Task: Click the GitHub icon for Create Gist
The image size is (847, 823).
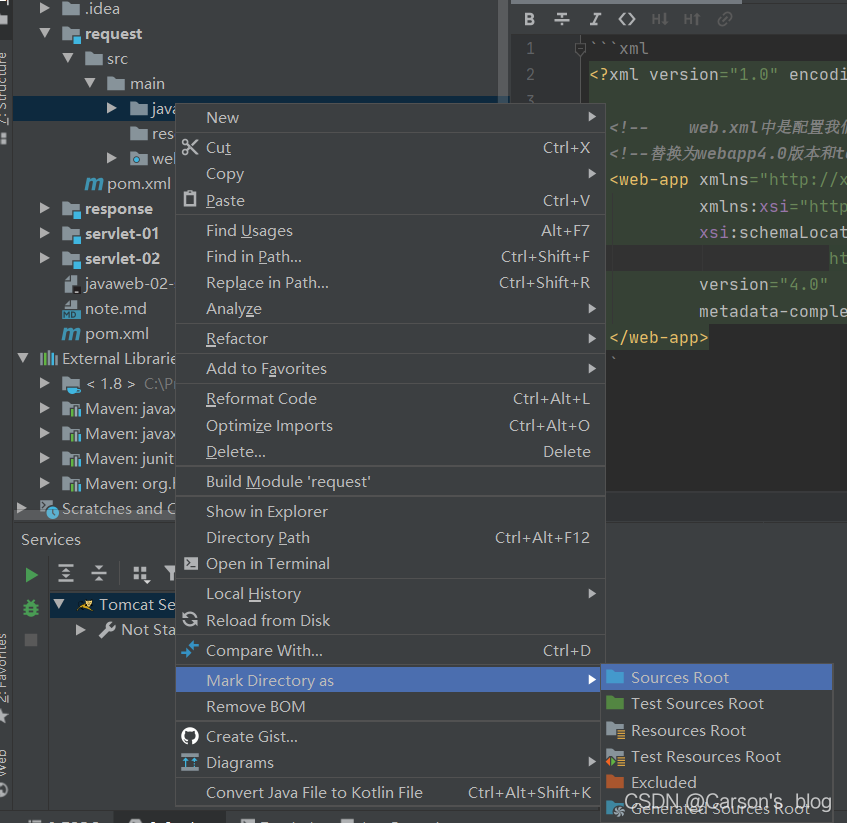Action: 190,736
